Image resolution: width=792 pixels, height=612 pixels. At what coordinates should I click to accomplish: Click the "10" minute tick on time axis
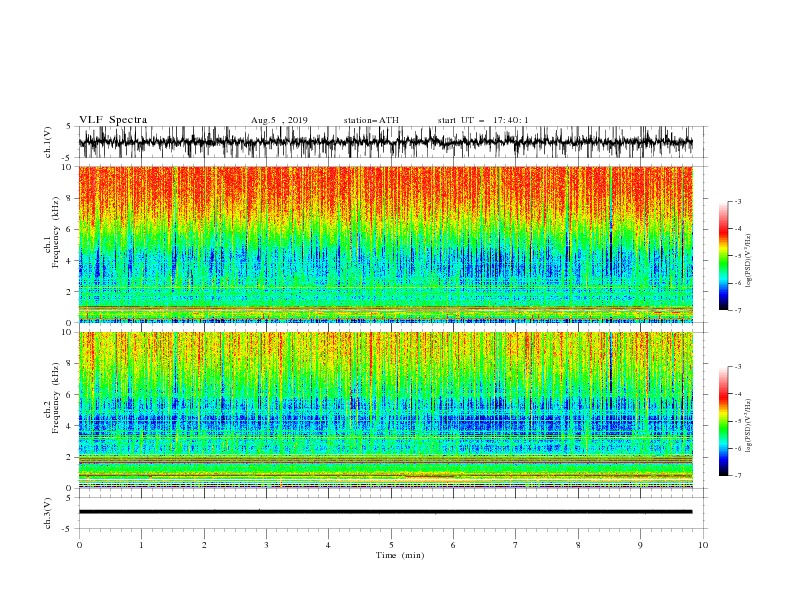[x=703, y=545]
